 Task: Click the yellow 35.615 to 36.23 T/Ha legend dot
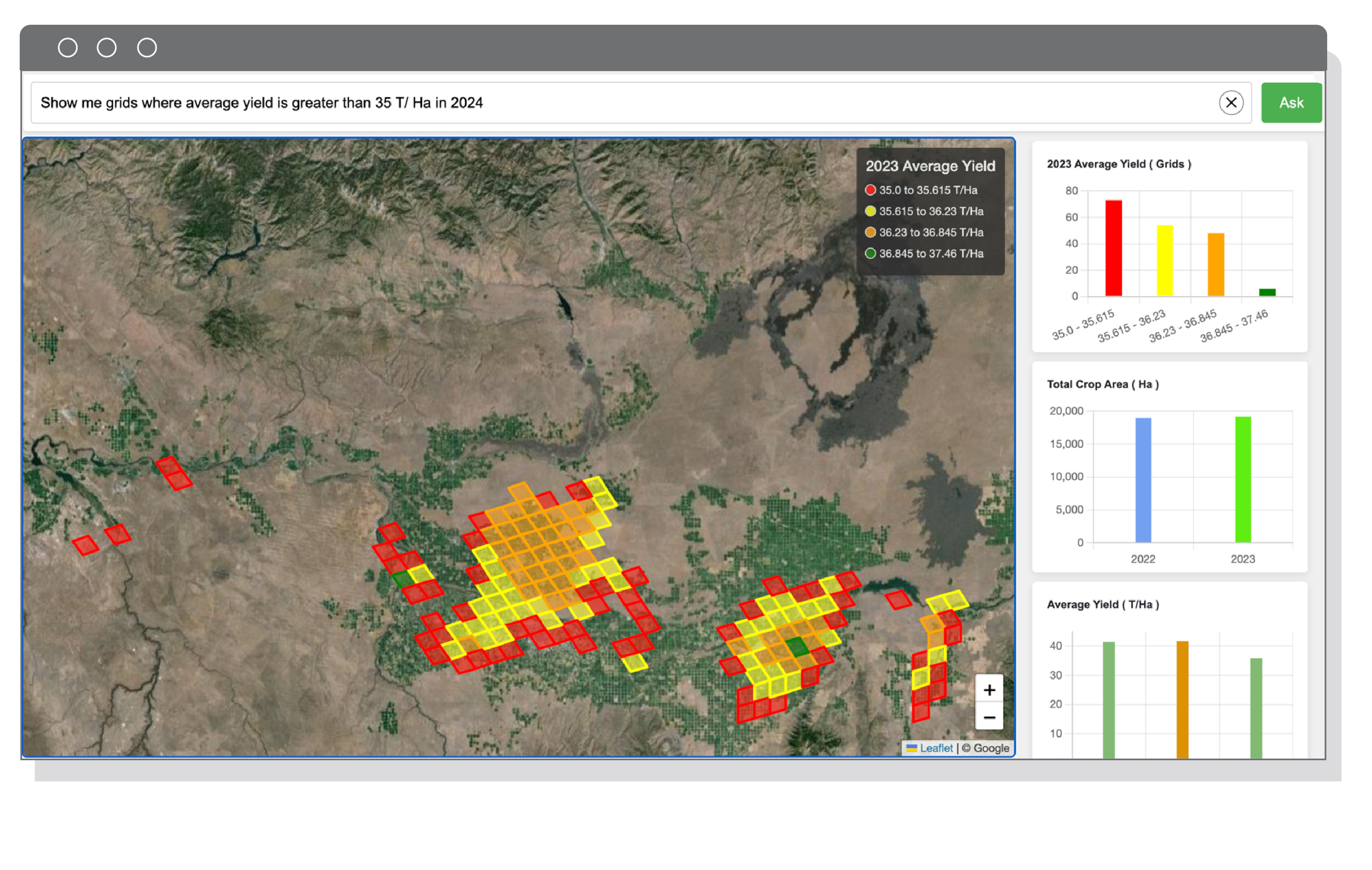click(x=870, y=211)
